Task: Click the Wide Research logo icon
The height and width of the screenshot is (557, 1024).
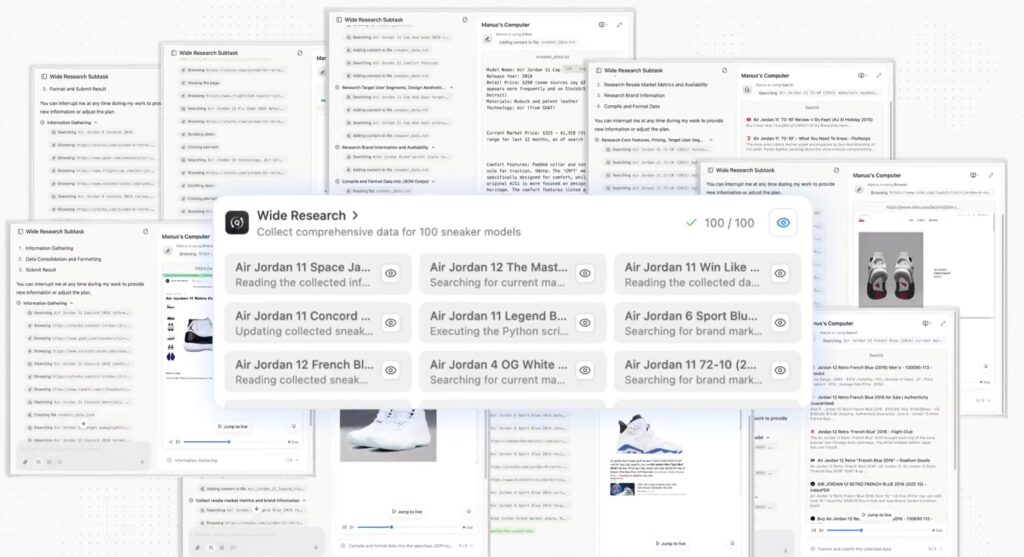Action: tap(237, 223)
